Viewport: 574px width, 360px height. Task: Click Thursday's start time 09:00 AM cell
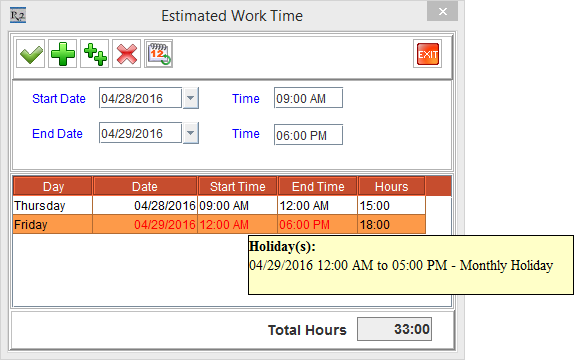click(238, 205)
